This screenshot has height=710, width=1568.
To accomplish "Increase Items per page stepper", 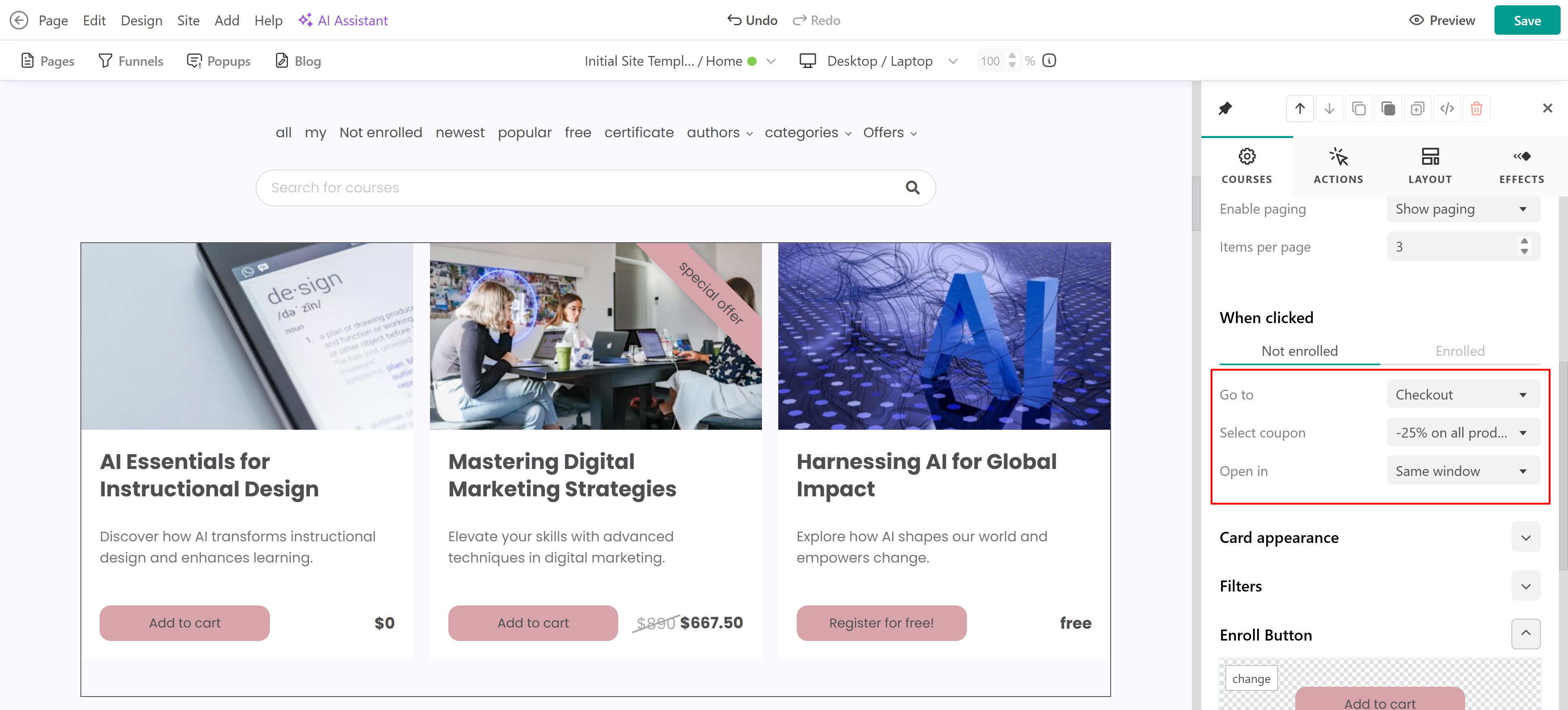I will [1523, 241].
